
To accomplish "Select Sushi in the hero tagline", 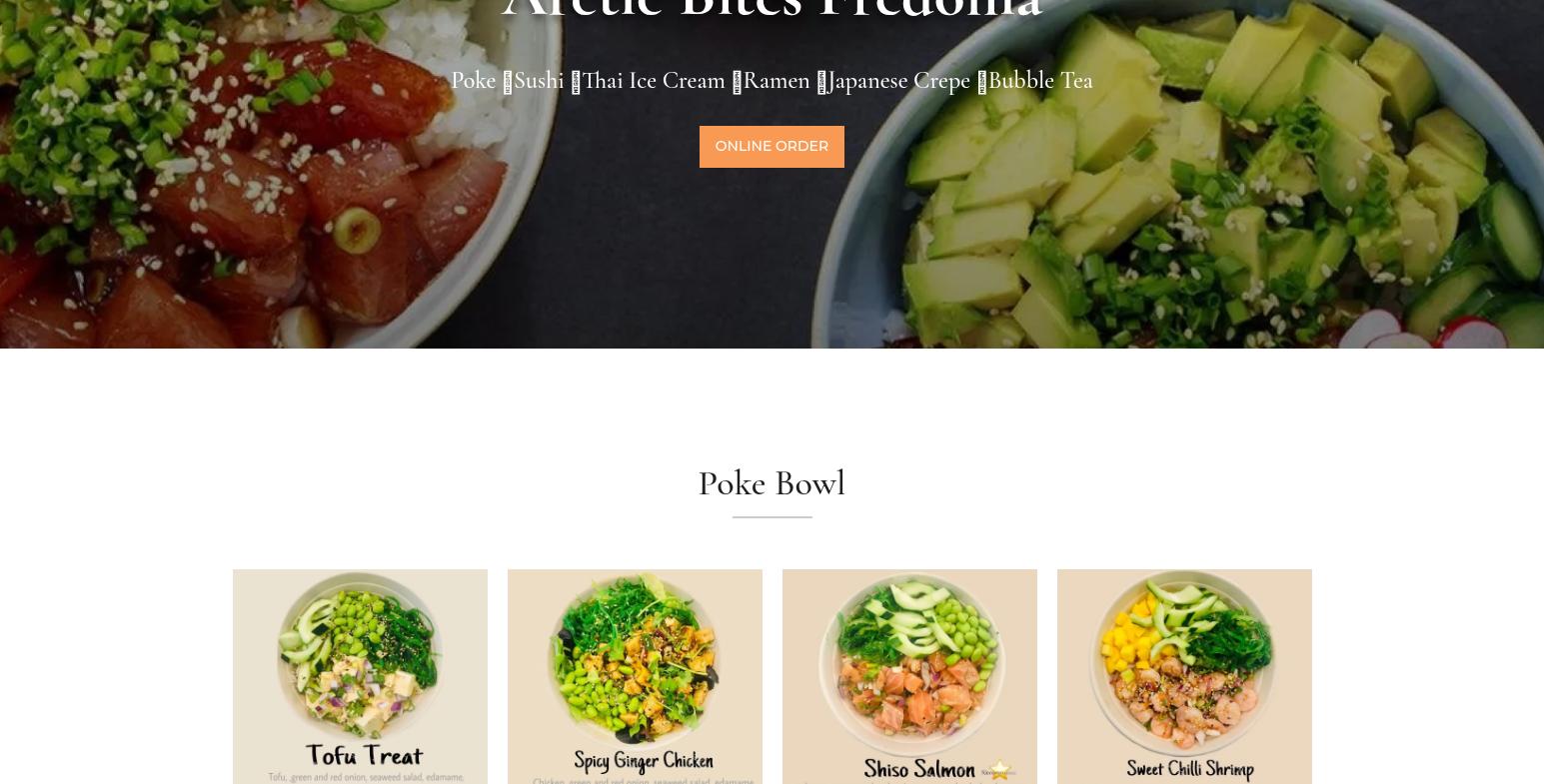I will (539, 81).
